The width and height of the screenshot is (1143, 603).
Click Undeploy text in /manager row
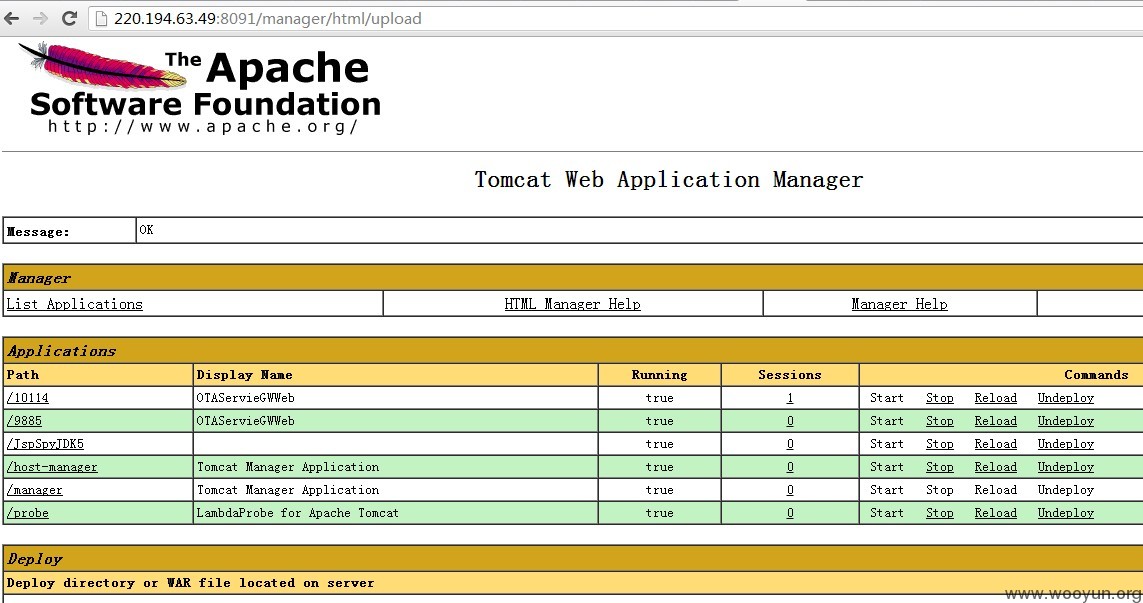point(1066,490)
